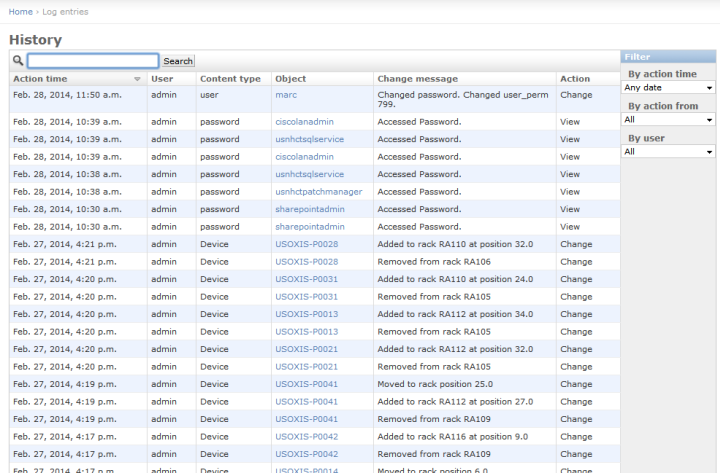
Task: Sort by the Action time column header
Action: [x=40, y=79]
